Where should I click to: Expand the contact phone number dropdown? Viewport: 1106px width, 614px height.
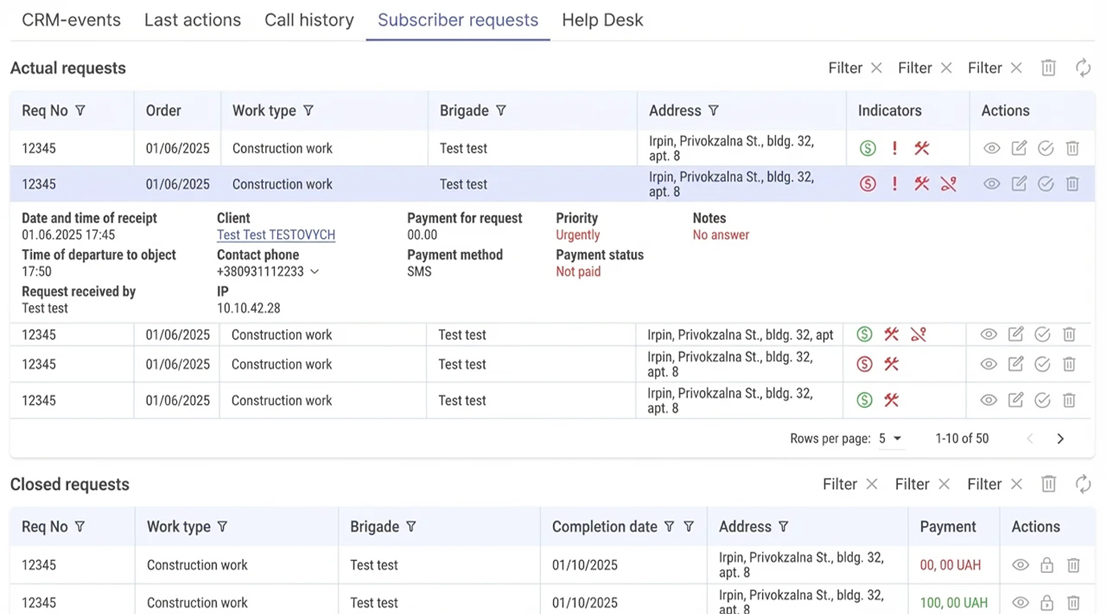315,272
